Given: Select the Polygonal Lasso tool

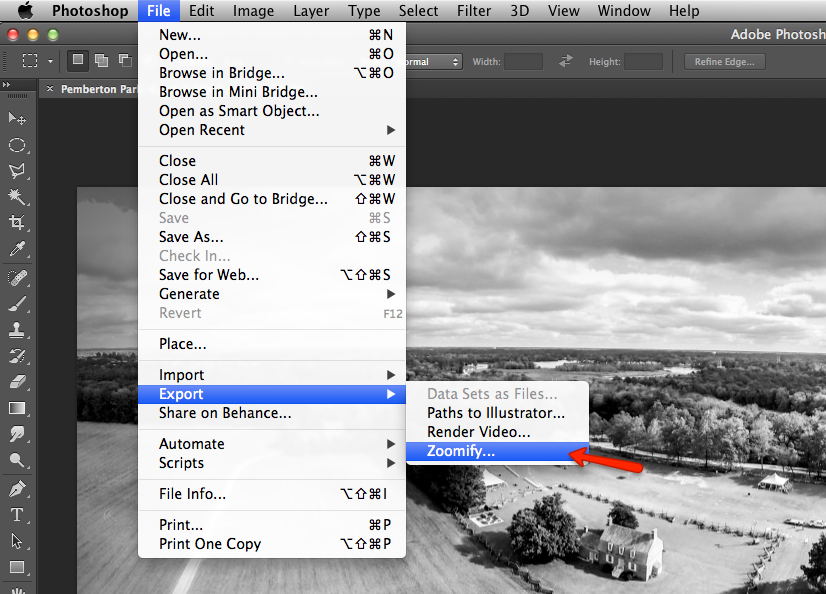Looking at the screenshot, I should click(x=17, y=171).
